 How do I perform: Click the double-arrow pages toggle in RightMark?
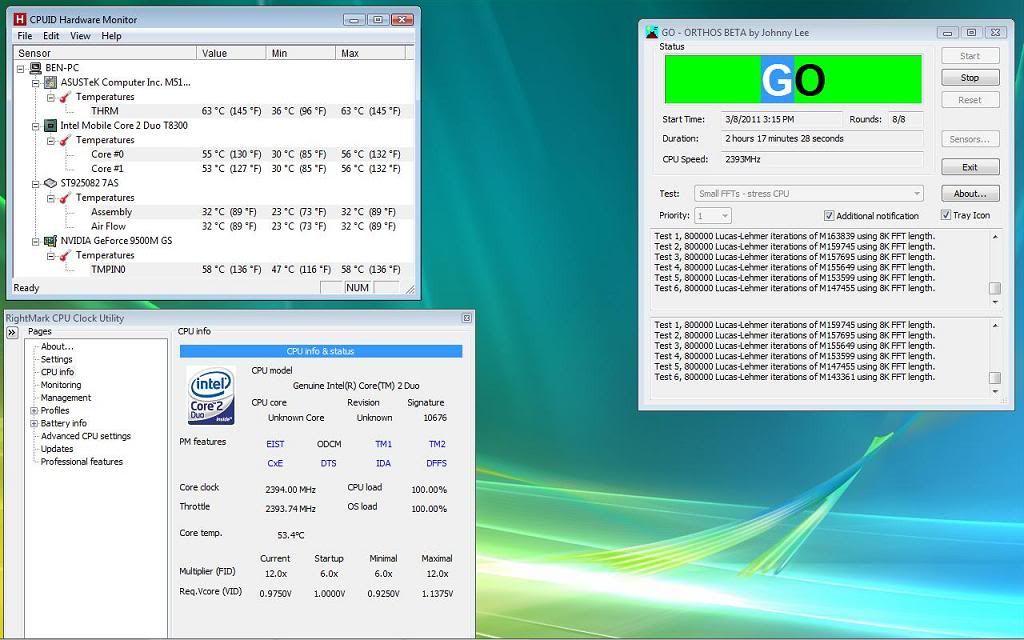12,332
